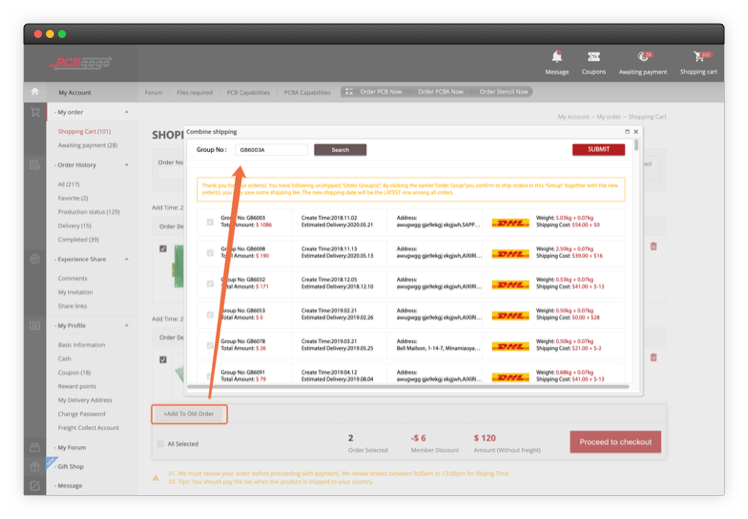
Task: Collapse the Experience Share section
Action: point(126,259)
